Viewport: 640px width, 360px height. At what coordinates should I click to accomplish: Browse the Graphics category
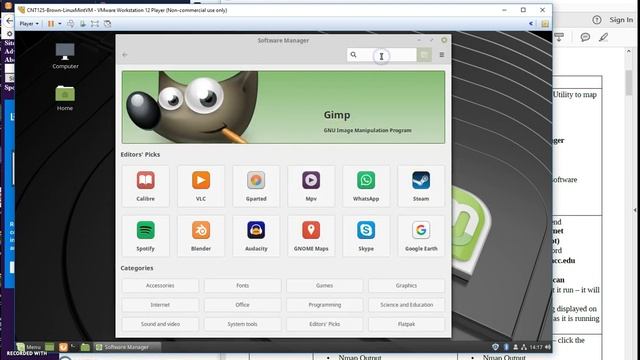(x=407, y=286)
